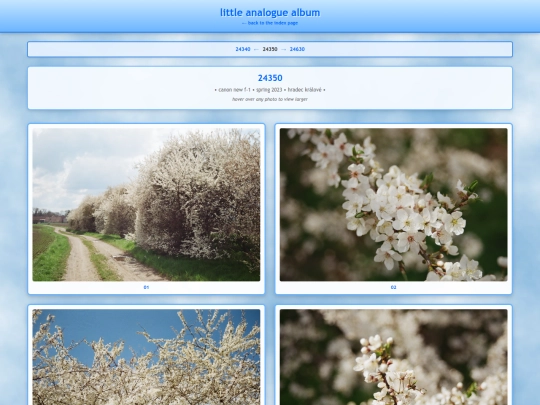
Task: Open photo 02 white blossom close-up
Action: (394, 205)
